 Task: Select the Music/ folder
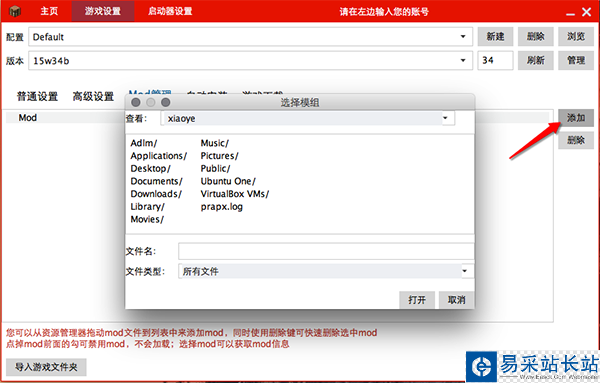point(214,143)
